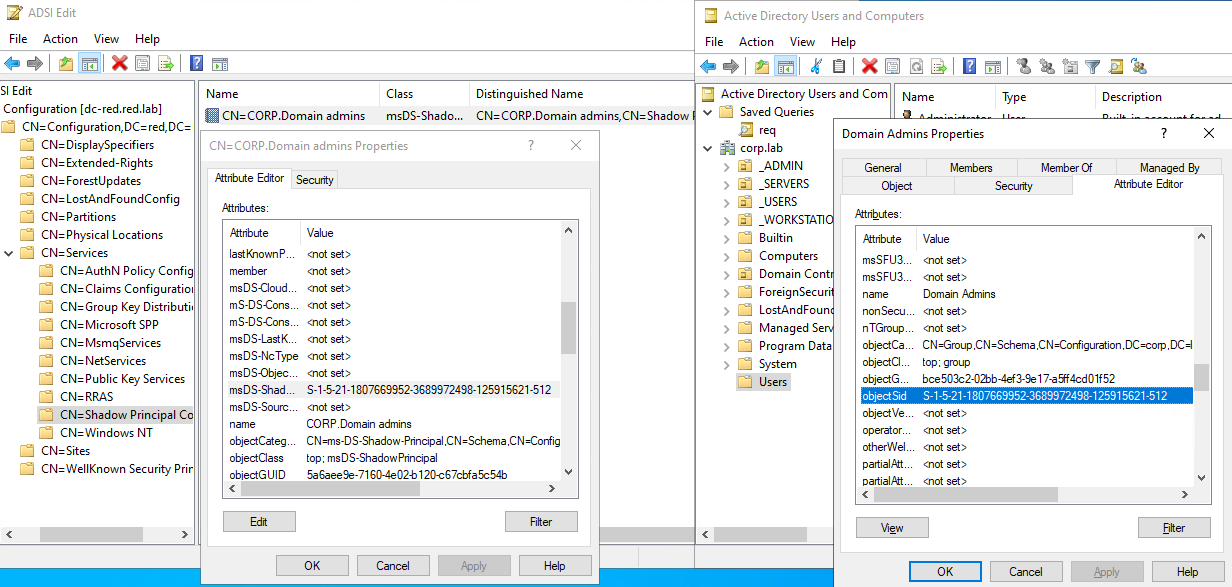The image size is (1232, 587).
Task: Open the Security tab in CN=CORP.Domain admins Properties
Action: coord(314,180)
